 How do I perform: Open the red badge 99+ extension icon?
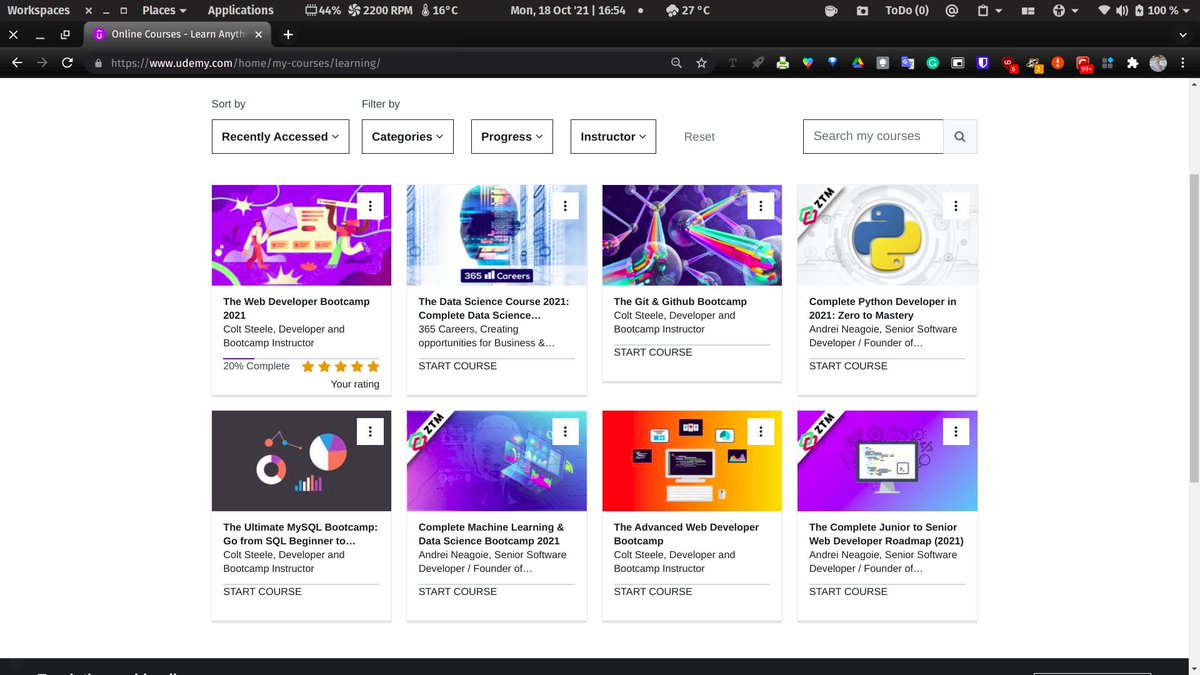[1084, 64]
